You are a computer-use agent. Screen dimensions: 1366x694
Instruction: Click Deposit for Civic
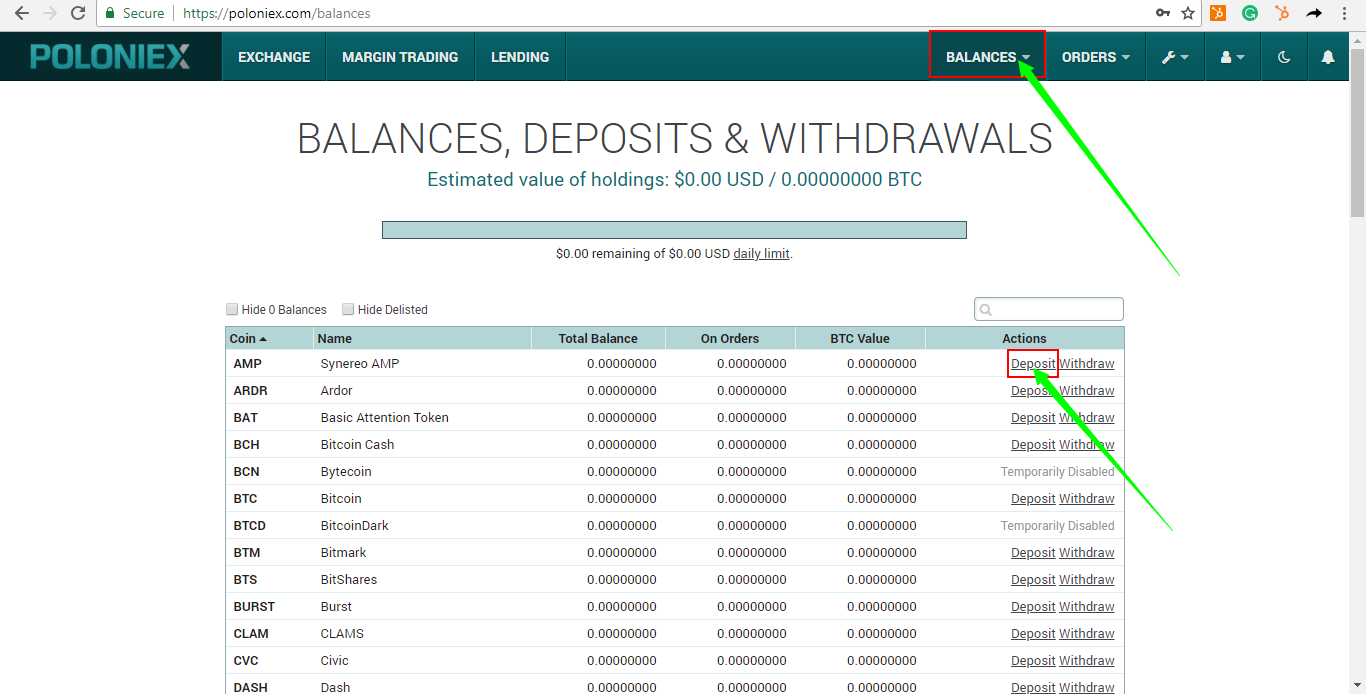pos(1033,661)
